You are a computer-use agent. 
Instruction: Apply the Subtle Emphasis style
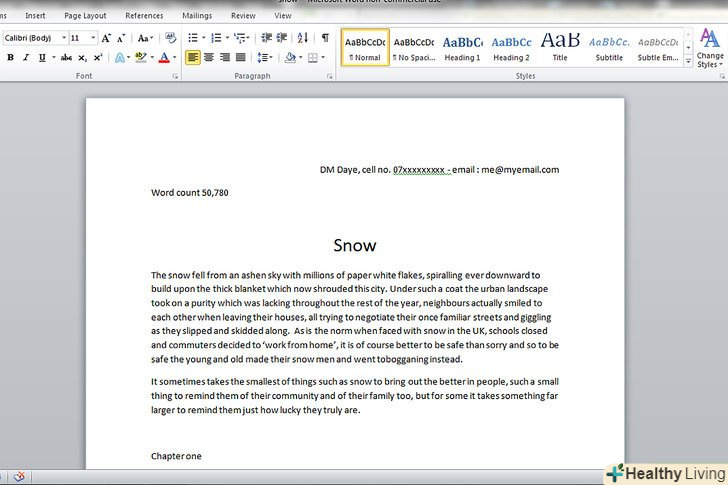[x=658, y=47]
